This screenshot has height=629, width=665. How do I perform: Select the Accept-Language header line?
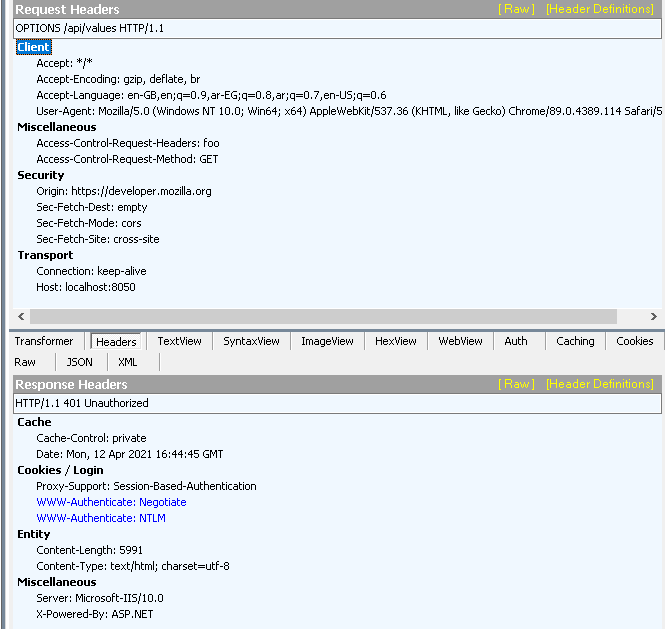tap(211, 95)
